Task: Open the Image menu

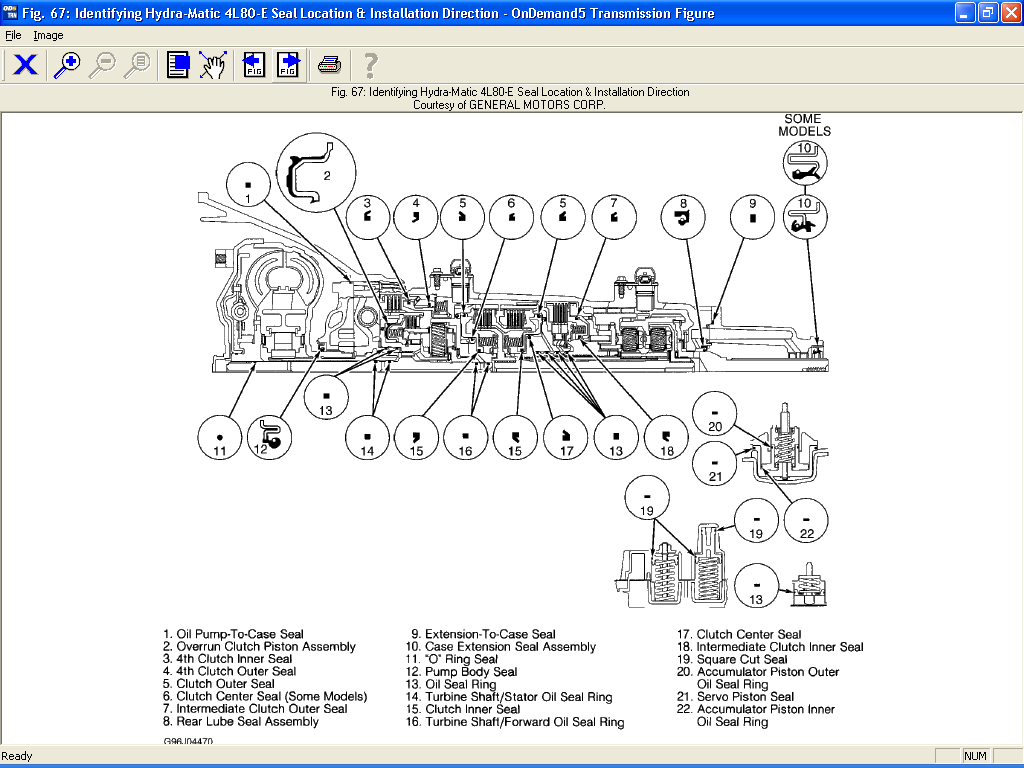Action: pyautogui.click(x=48, y=35)
